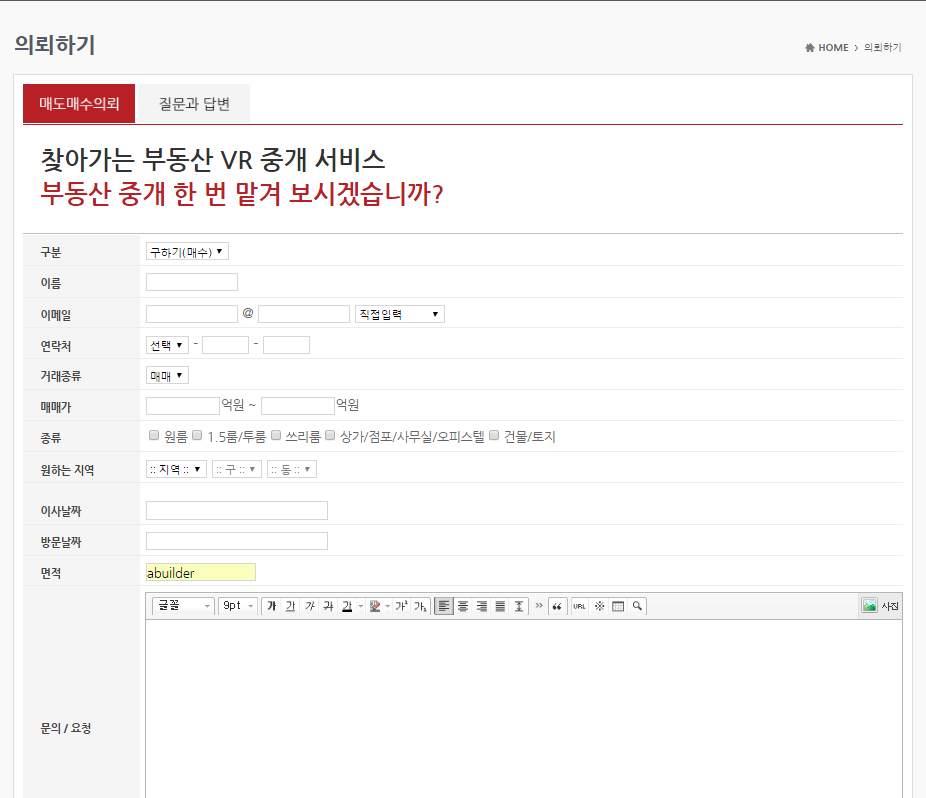
Task: Insert URL link via toolbar
Action: tap(579, 606)
